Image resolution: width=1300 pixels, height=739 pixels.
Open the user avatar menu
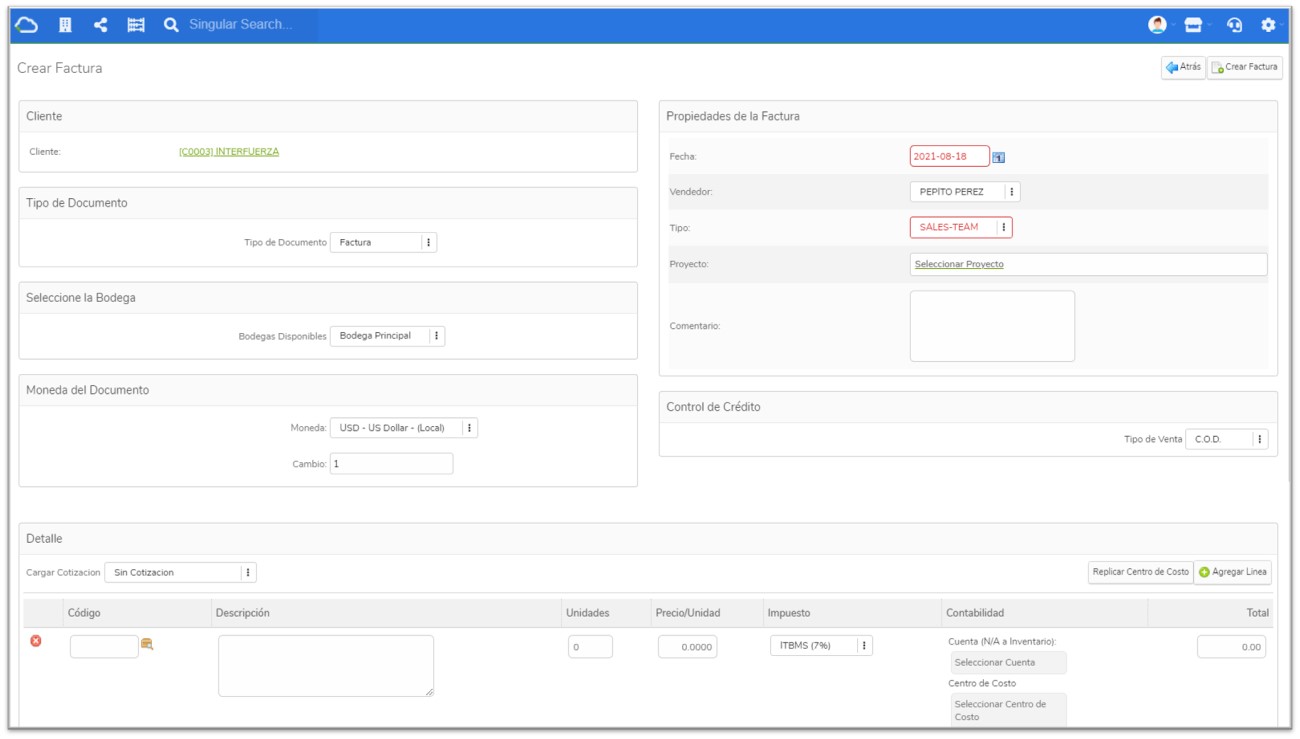tap(1157, 25)
